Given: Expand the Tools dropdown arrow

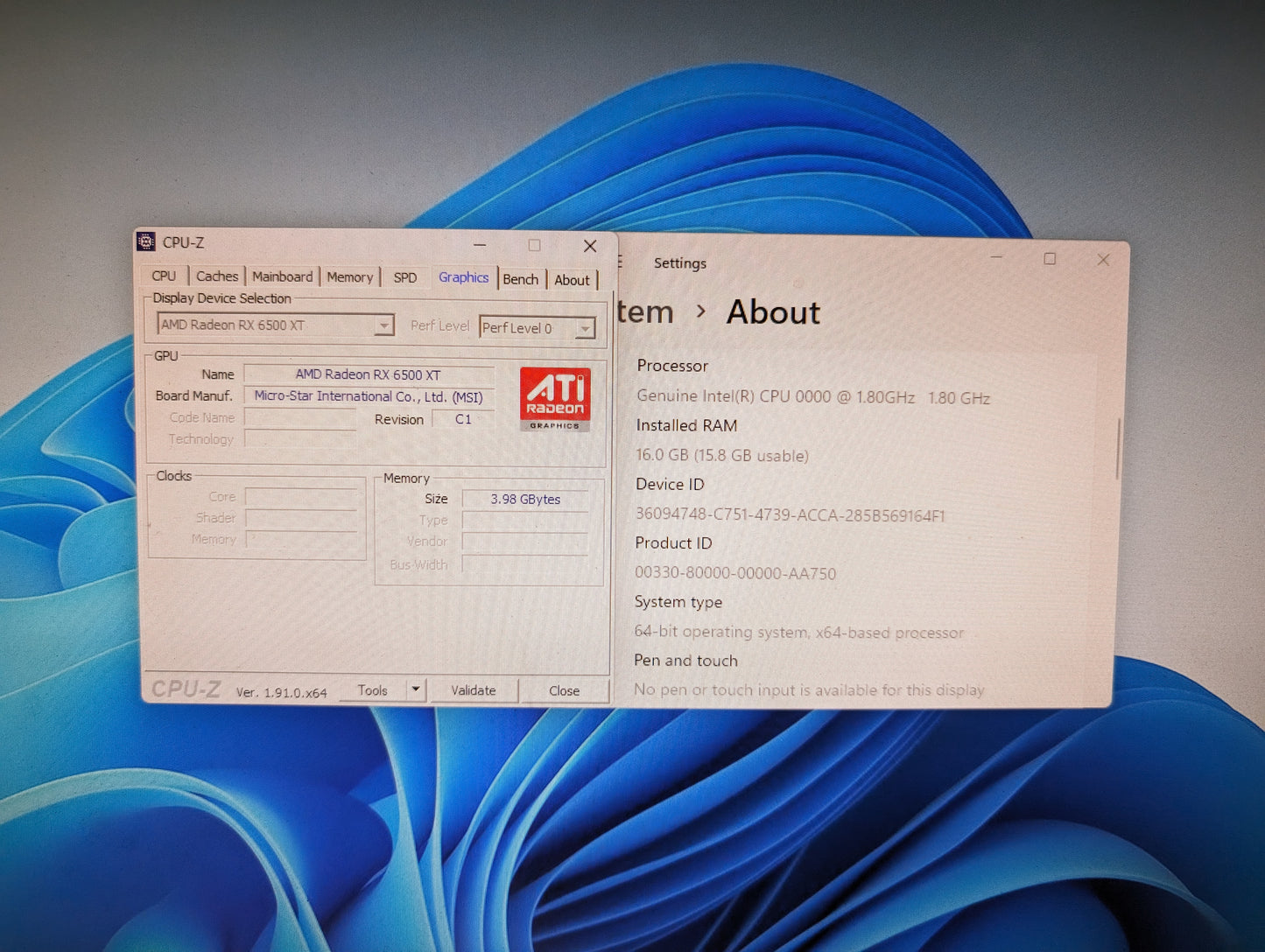Looking at the screenshot, I should [416, 689].
